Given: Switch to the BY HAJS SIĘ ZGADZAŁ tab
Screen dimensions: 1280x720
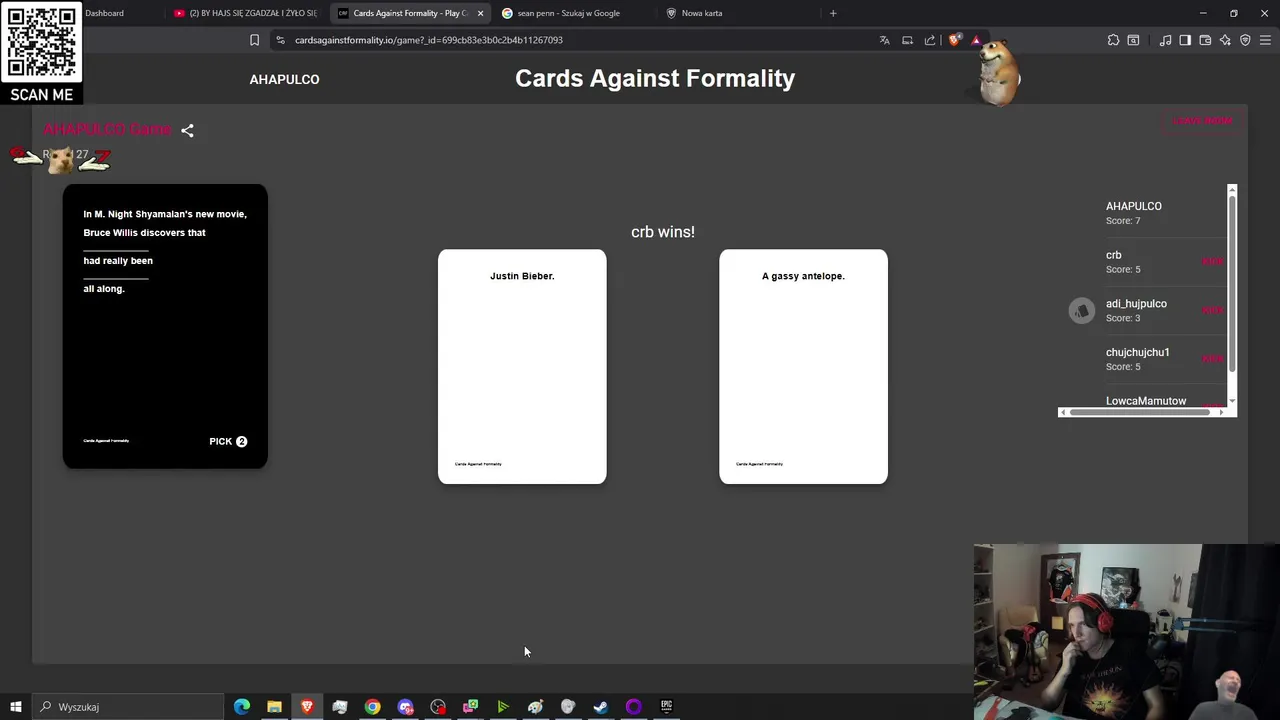Looking at the screenshot, I should (x=245, y=13).
